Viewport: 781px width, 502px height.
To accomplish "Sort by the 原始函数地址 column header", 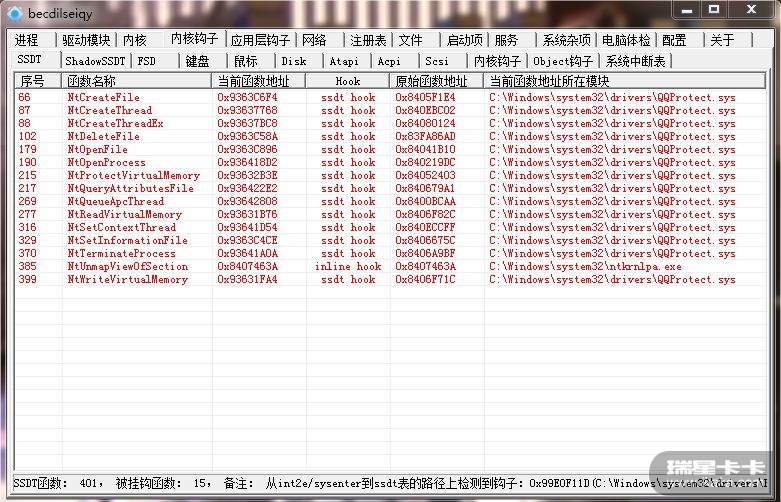I will (x=436, y=81).
